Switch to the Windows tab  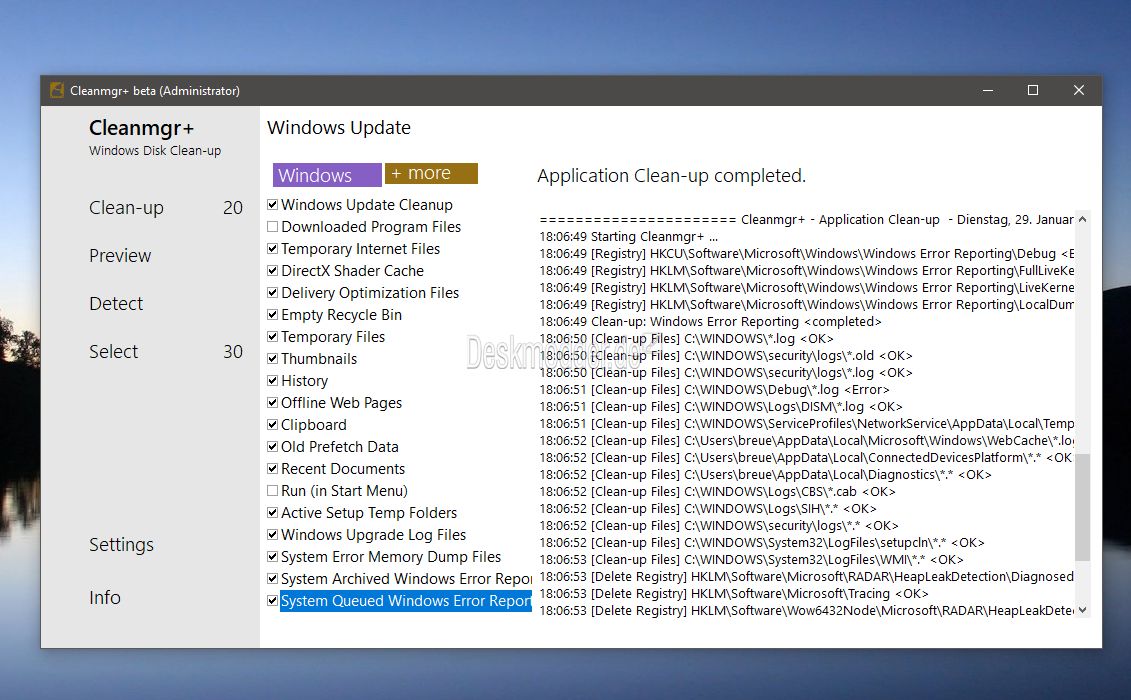[327, 175]
